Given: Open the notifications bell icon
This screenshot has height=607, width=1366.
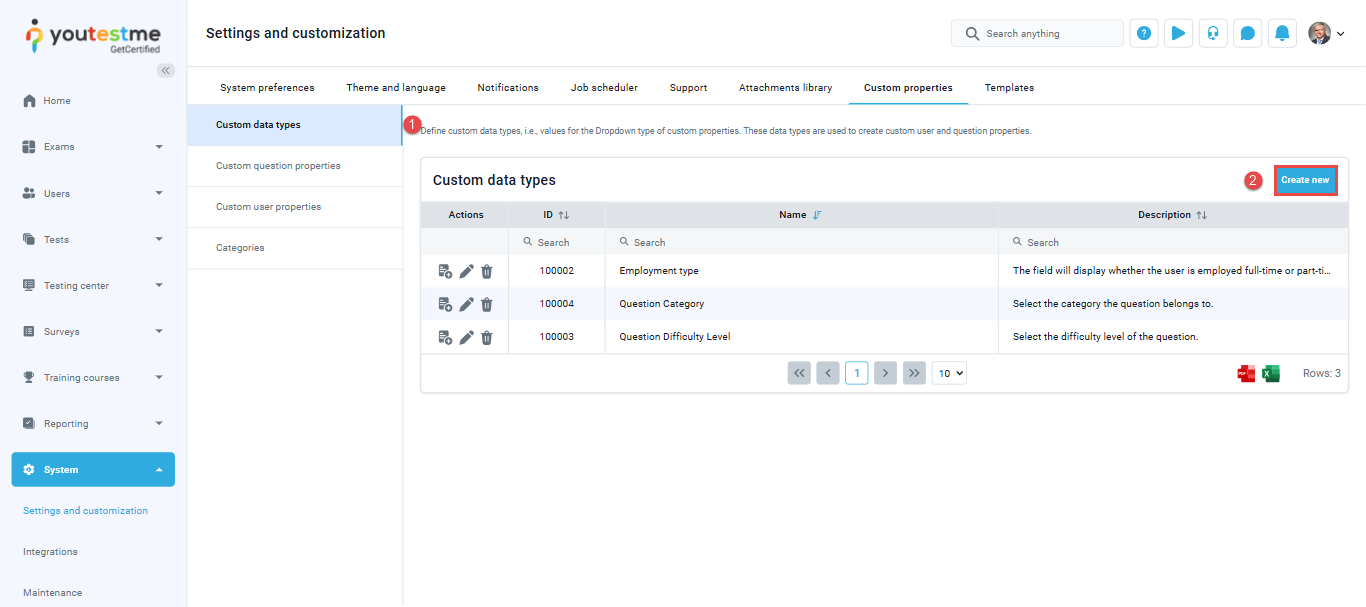Looking at the screenshot, I should (1282, 33).
